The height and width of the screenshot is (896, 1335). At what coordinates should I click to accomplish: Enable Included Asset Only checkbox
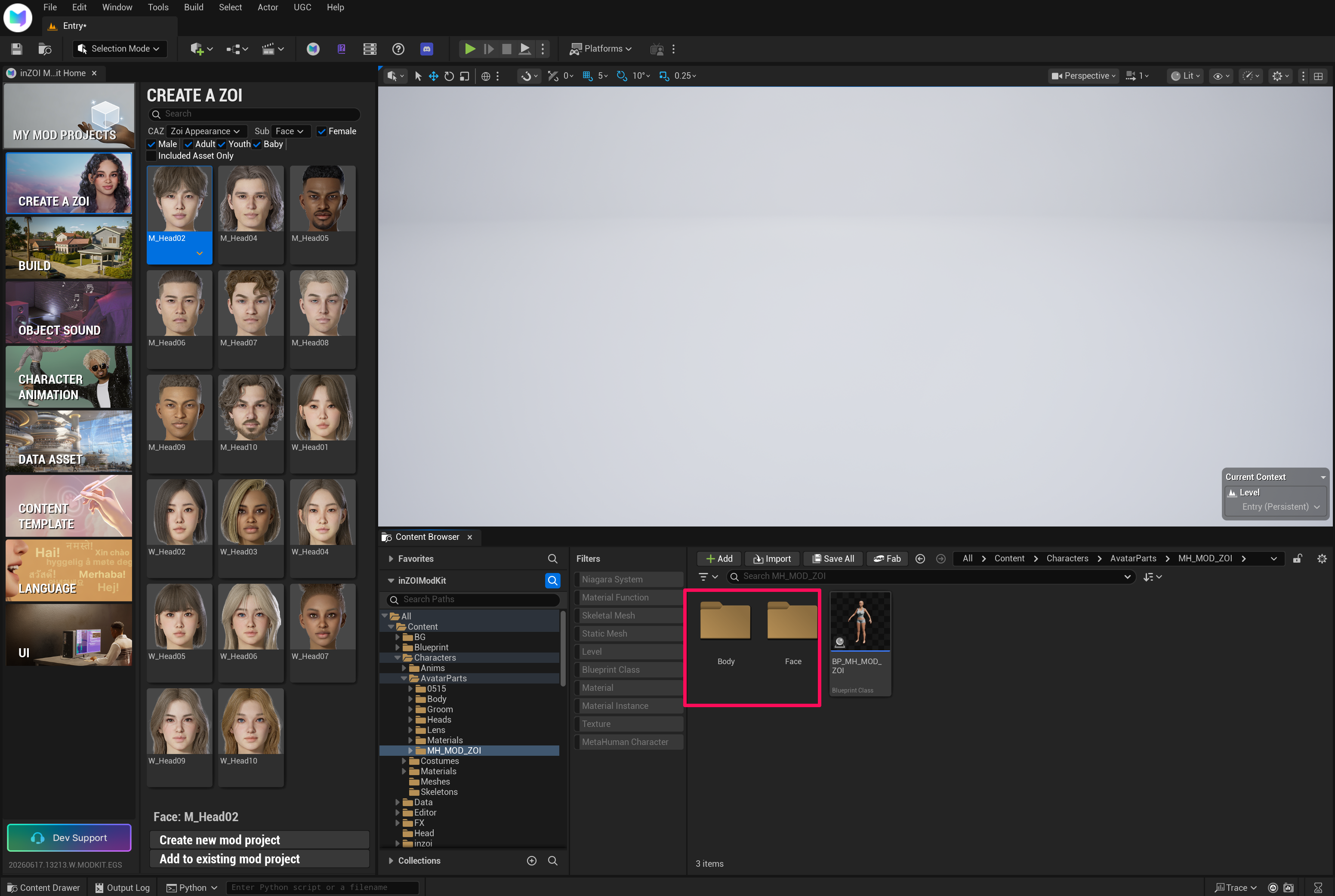click(151, 156)
